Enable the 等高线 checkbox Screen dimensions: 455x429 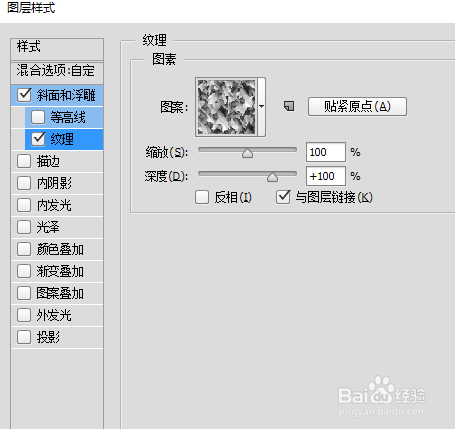(x=38, y=117)
